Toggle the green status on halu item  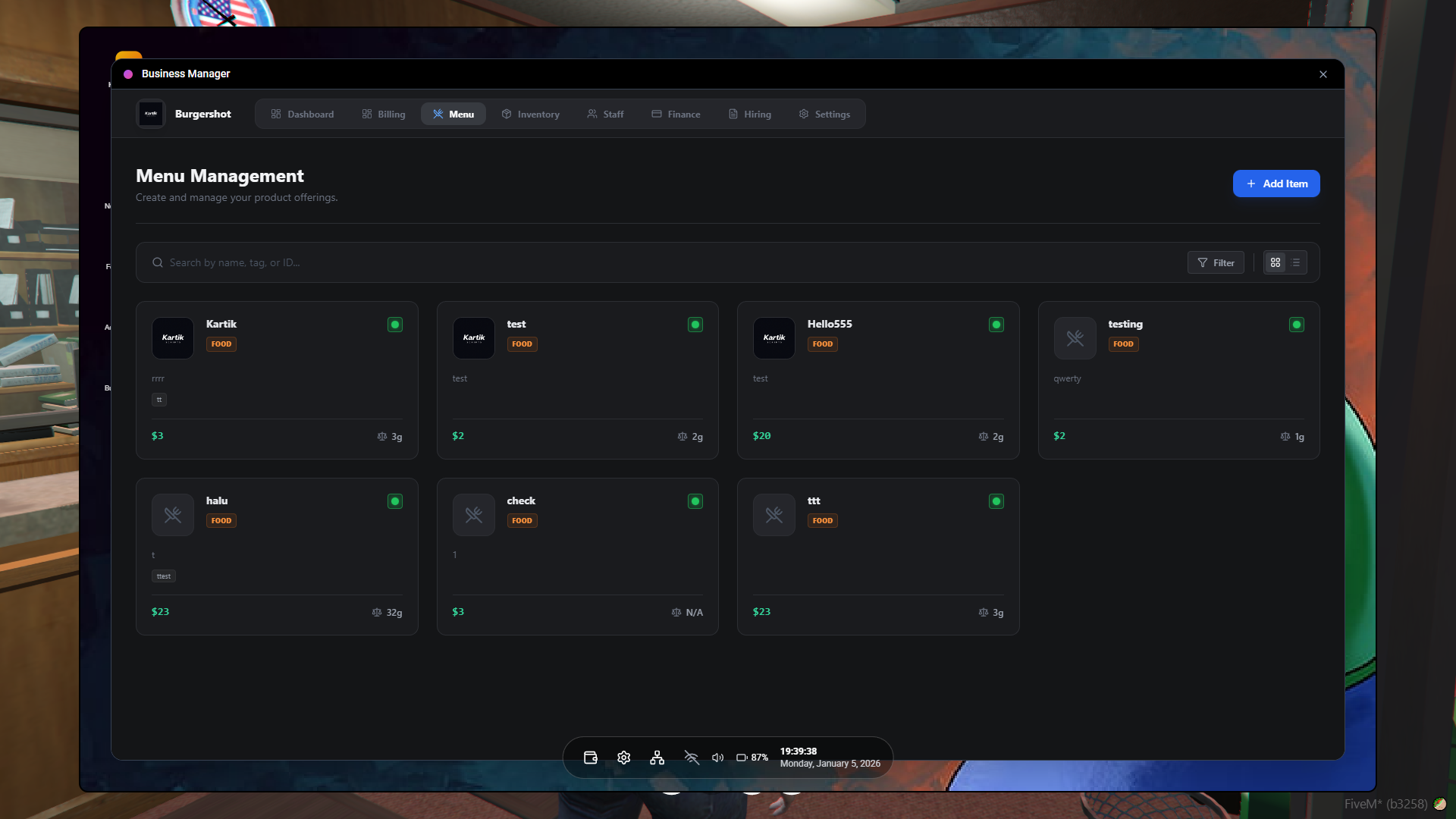395,501
